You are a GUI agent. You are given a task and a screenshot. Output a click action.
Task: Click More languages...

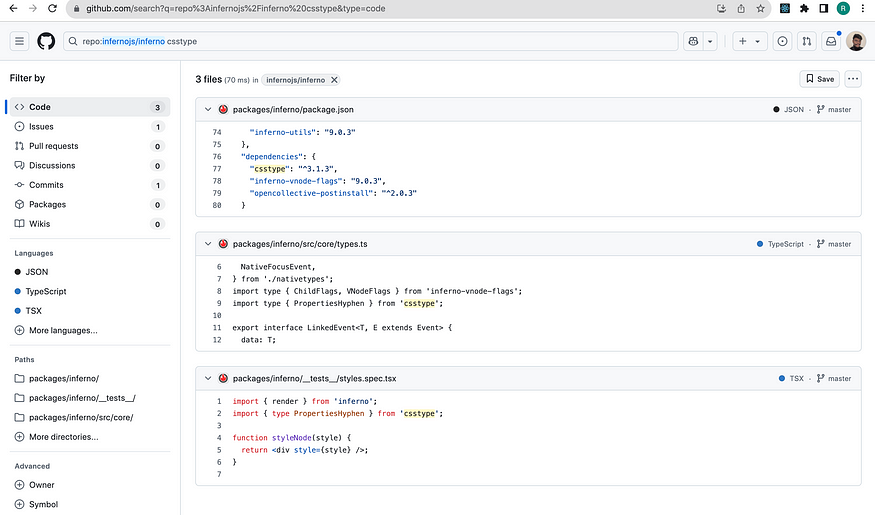coord(56,330)
